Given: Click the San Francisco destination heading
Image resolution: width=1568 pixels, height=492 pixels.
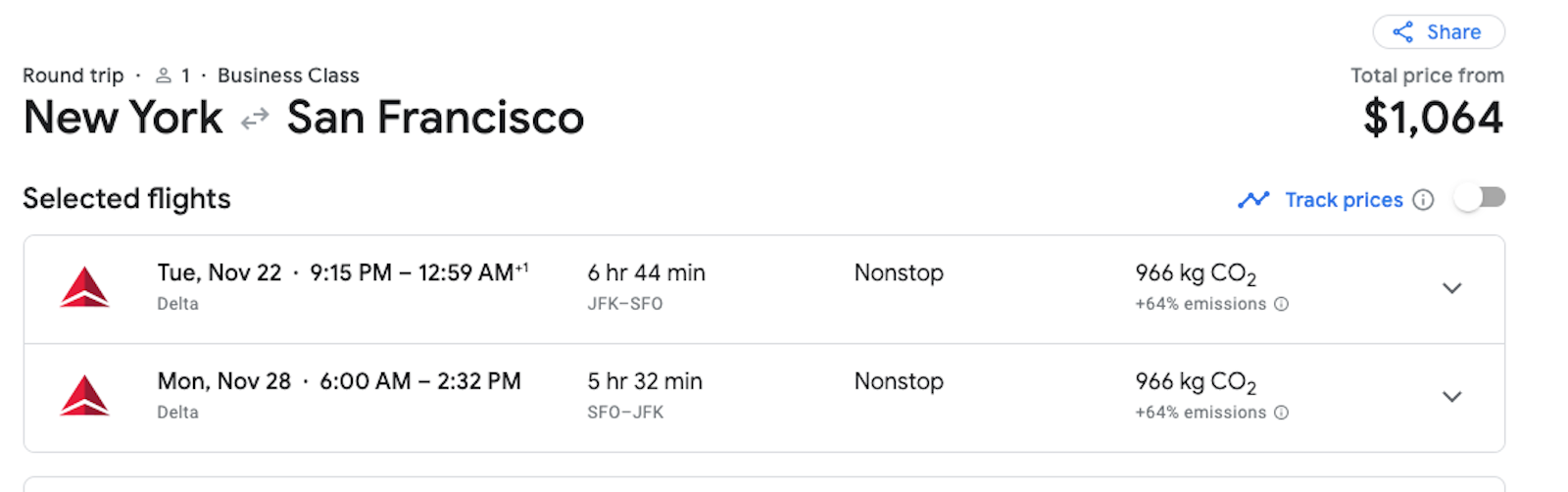Looking at the screenshot, I should click(435, 118).
